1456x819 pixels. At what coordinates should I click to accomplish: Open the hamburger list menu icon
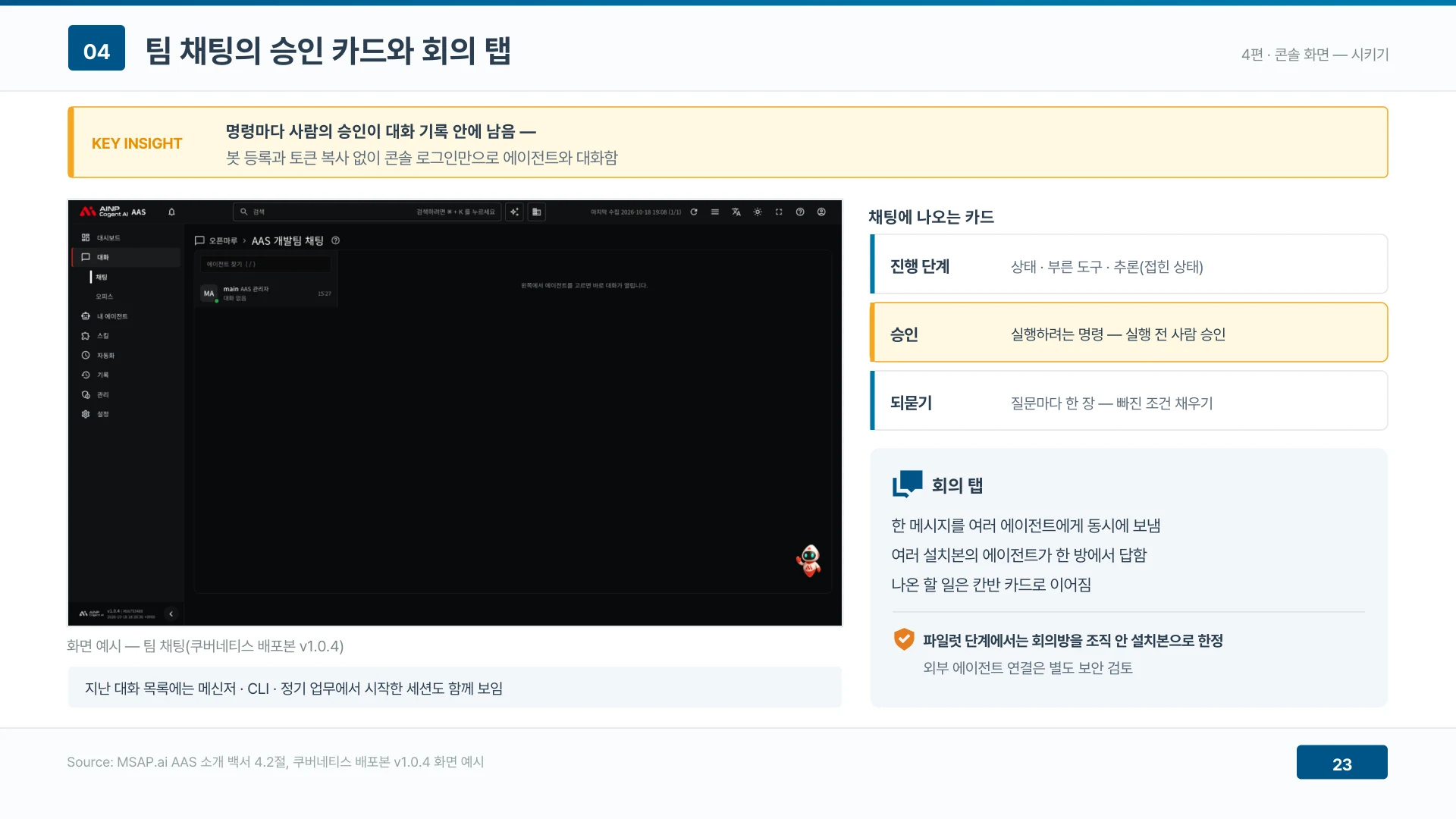[x=715, y=212]
